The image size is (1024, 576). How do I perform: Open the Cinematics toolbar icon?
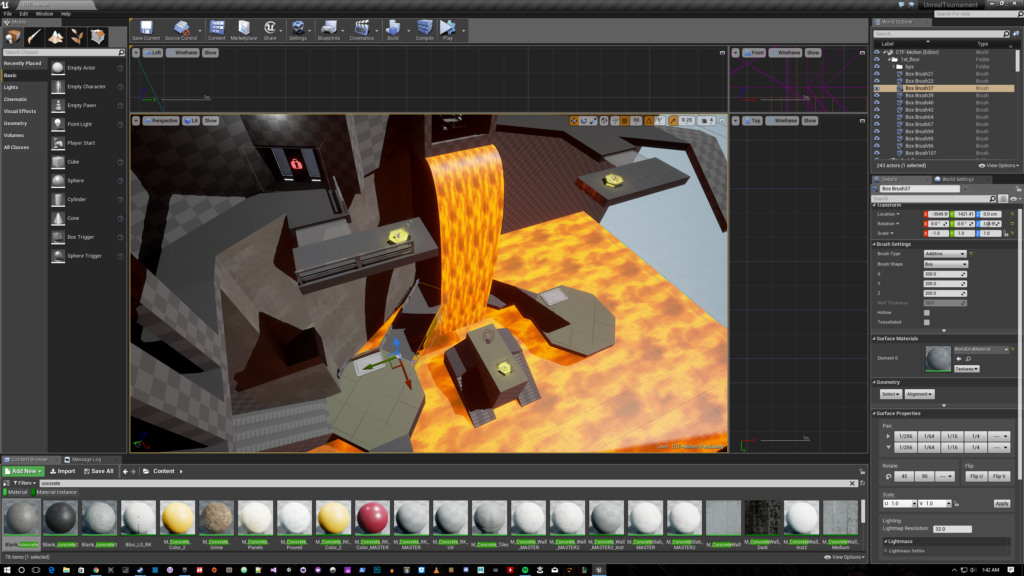(361, 30)
